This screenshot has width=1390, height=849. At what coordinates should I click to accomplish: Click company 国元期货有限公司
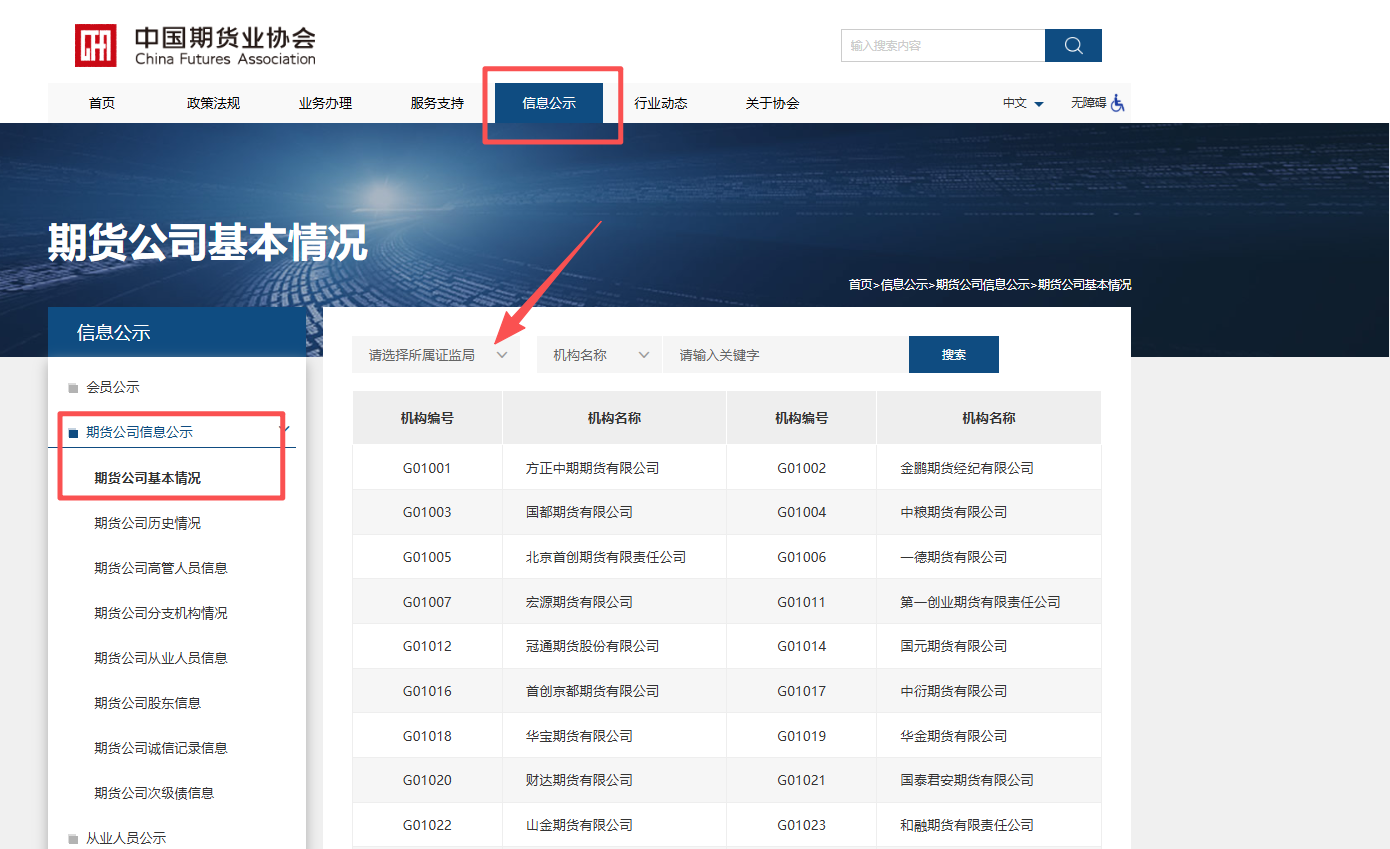[954, 646]
